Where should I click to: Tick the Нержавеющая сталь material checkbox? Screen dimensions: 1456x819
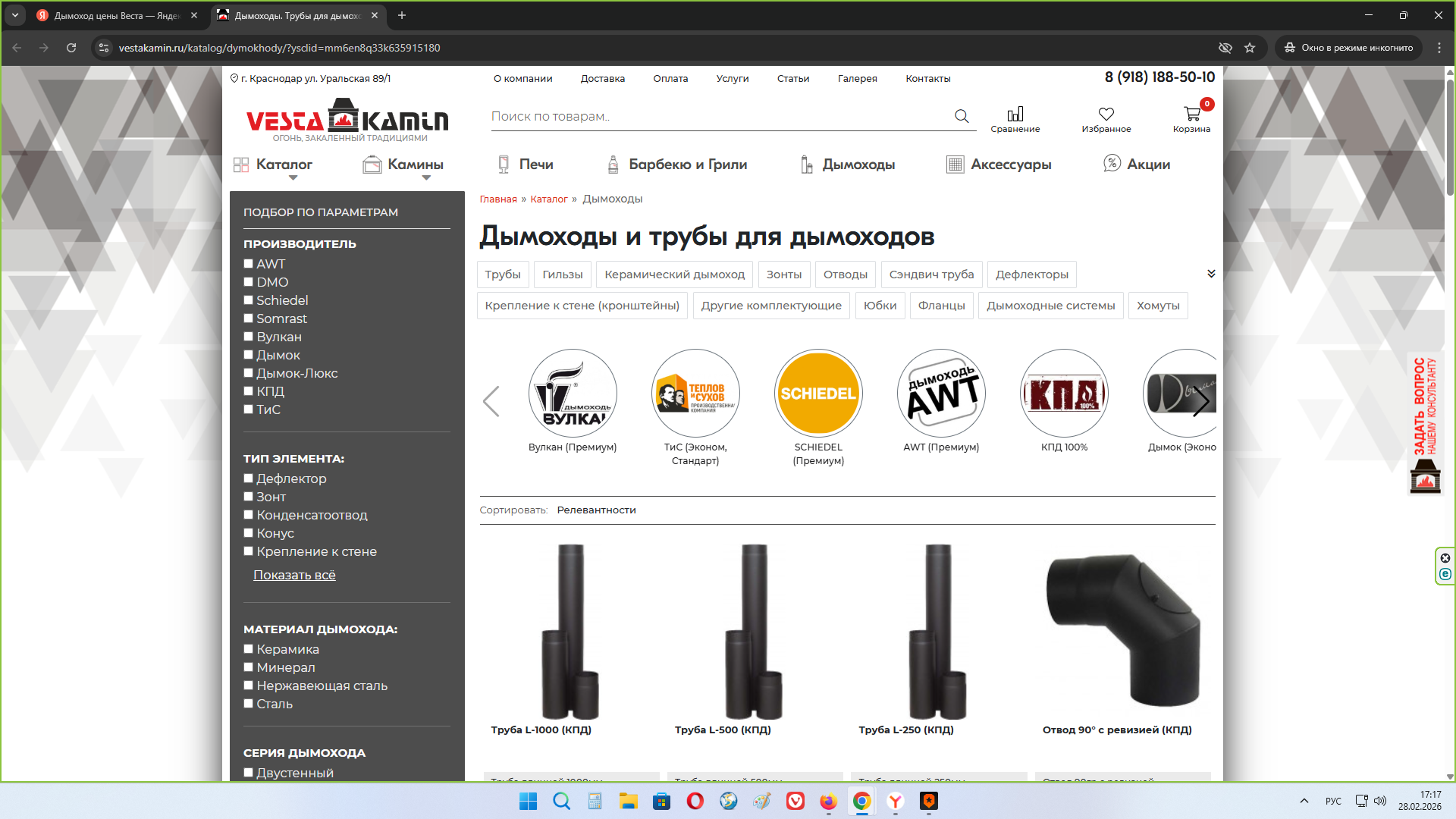[x=248, y=686]
